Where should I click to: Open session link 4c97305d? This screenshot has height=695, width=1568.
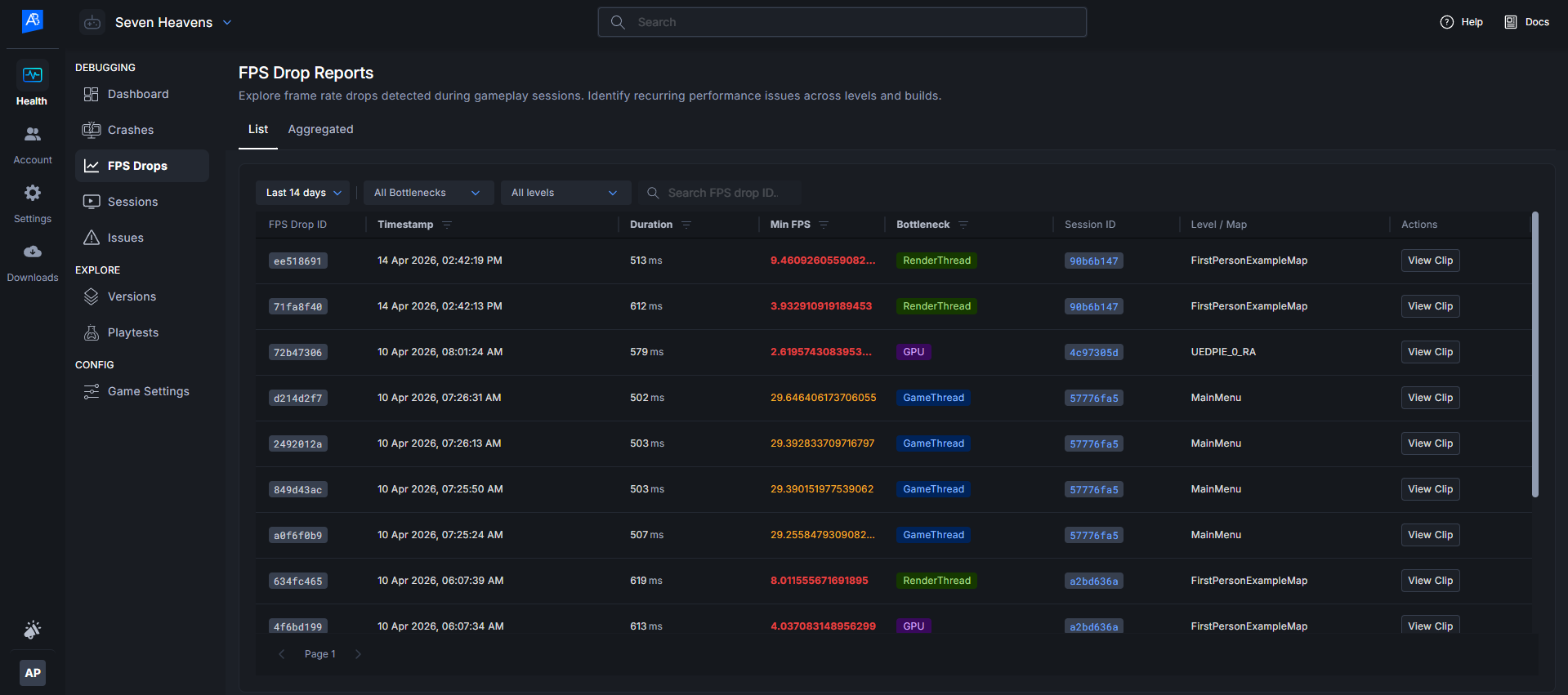click(1093, 352)
